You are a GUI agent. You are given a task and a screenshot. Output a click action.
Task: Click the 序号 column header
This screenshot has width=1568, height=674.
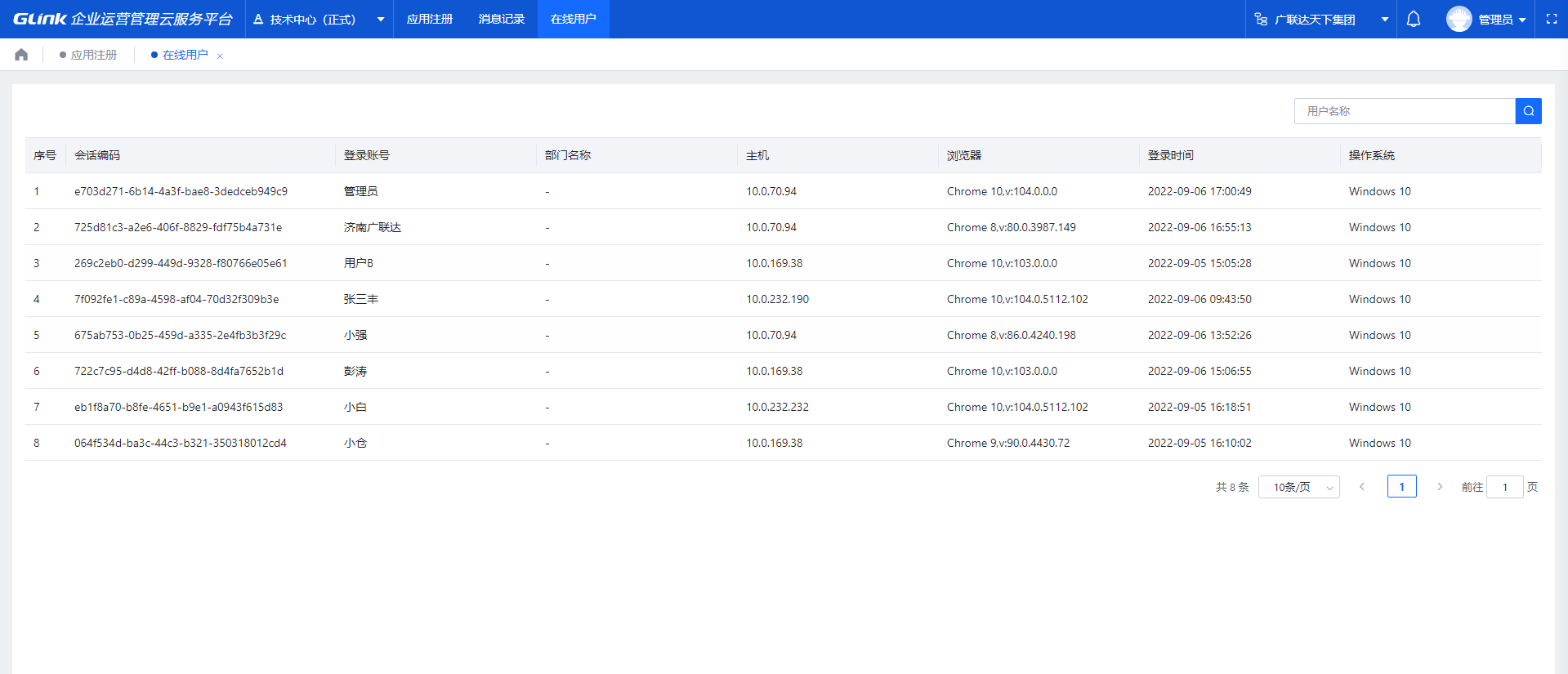45,155
